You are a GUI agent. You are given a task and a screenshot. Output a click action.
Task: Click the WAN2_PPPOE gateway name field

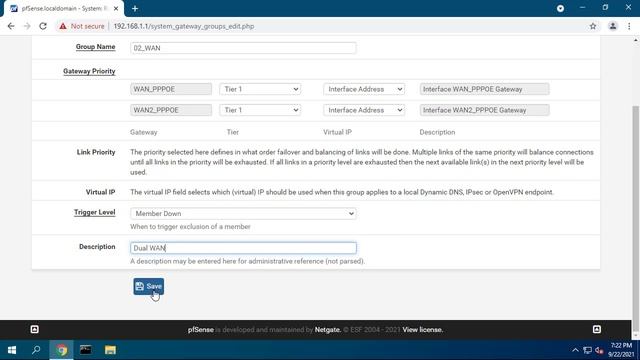click(x=171, y=110)
